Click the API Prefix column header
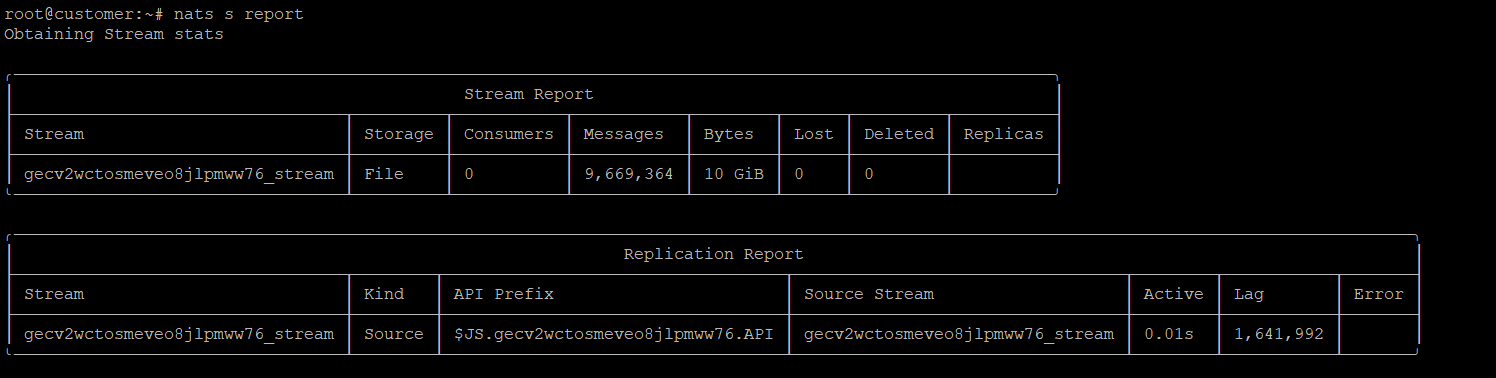The image size is (1496, 378). 504,294
